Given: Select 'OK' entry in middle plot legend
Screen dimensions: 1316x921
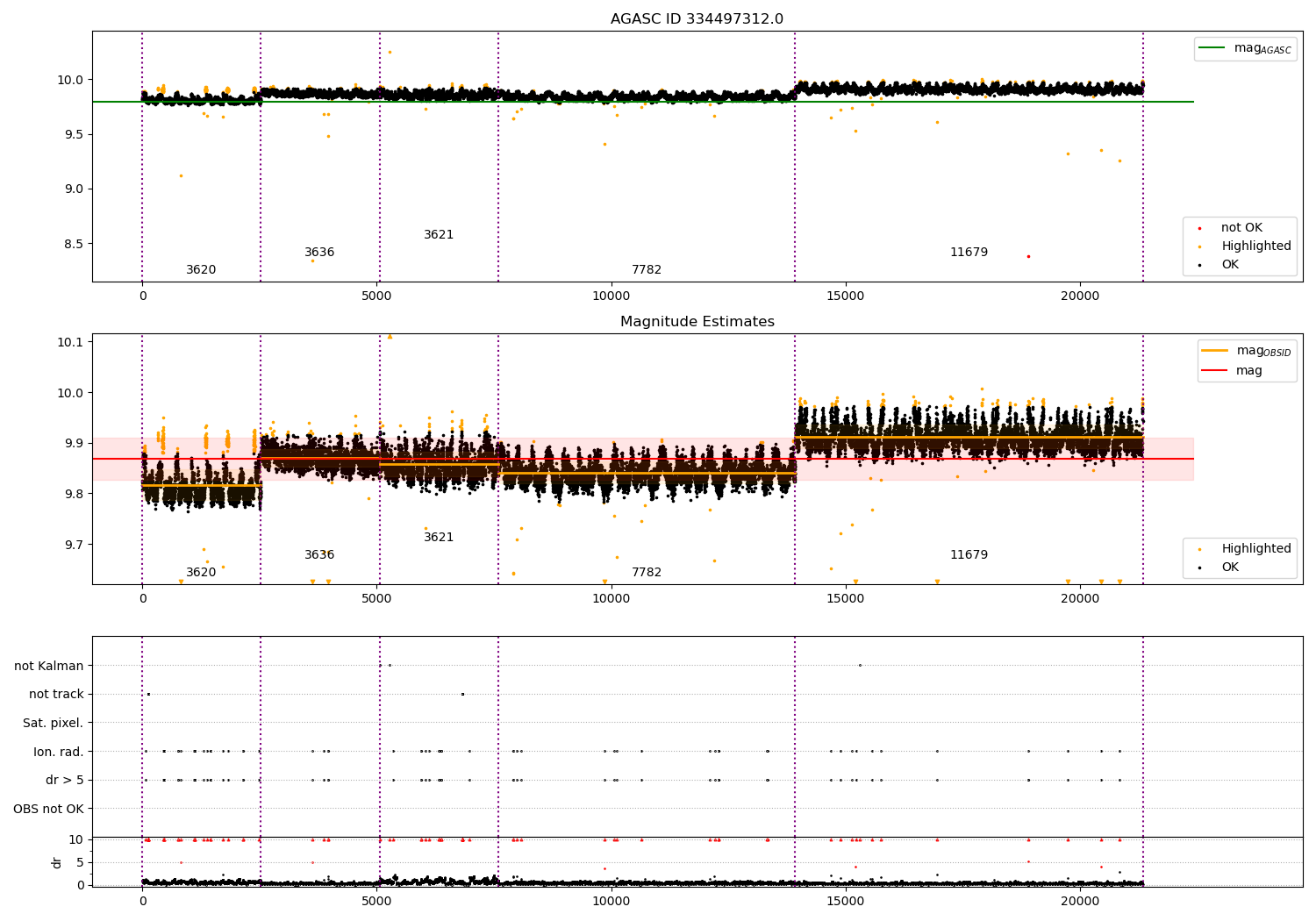Looking at the screenshot, I should tap(1230, 568).
